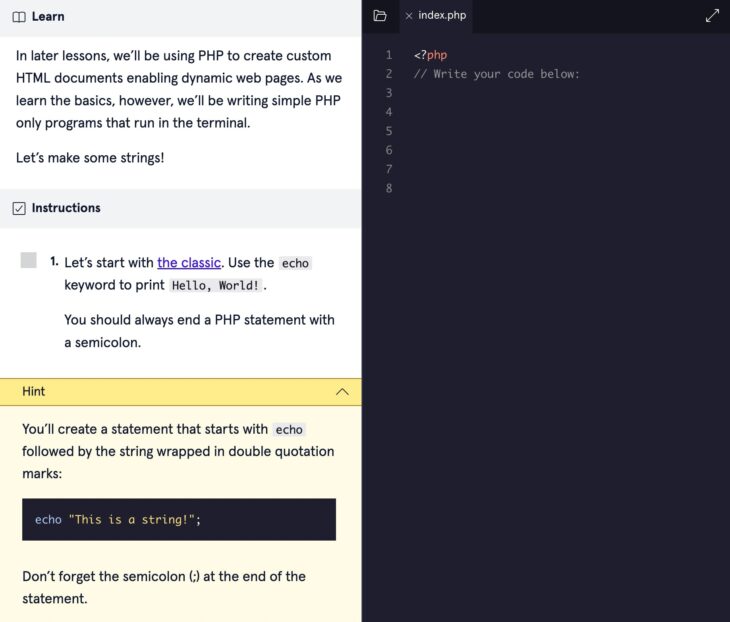Viewport: 730px width, 622px height.
Task: Click the comment "Write your code below" line
Action: (x=496, y=74)
